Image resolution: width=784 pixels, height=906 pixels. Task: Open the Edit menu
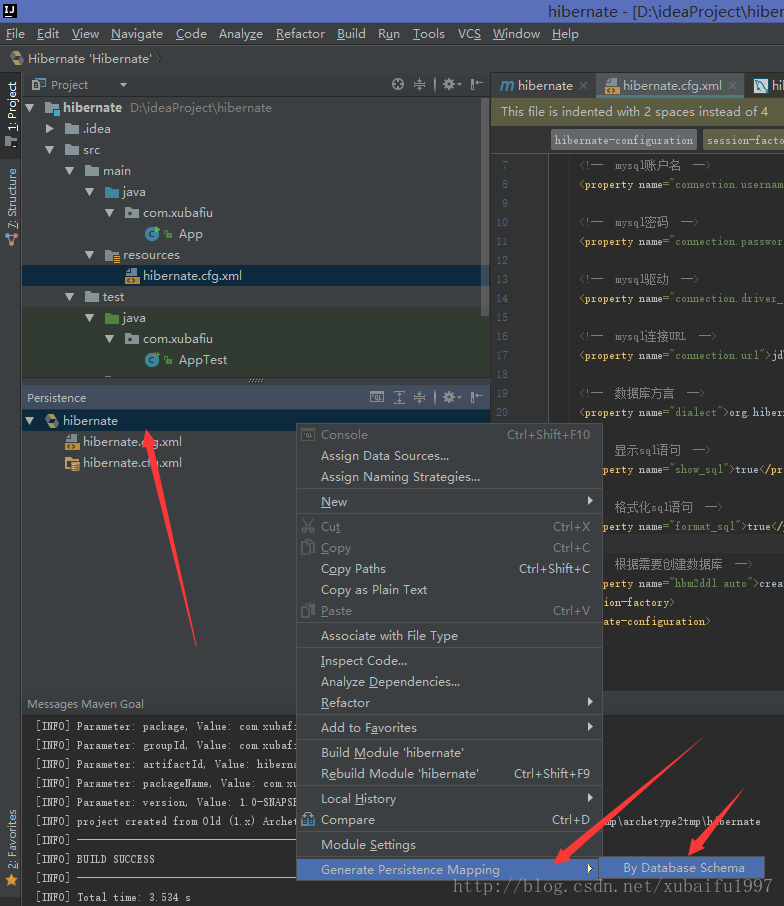[48, 34]
